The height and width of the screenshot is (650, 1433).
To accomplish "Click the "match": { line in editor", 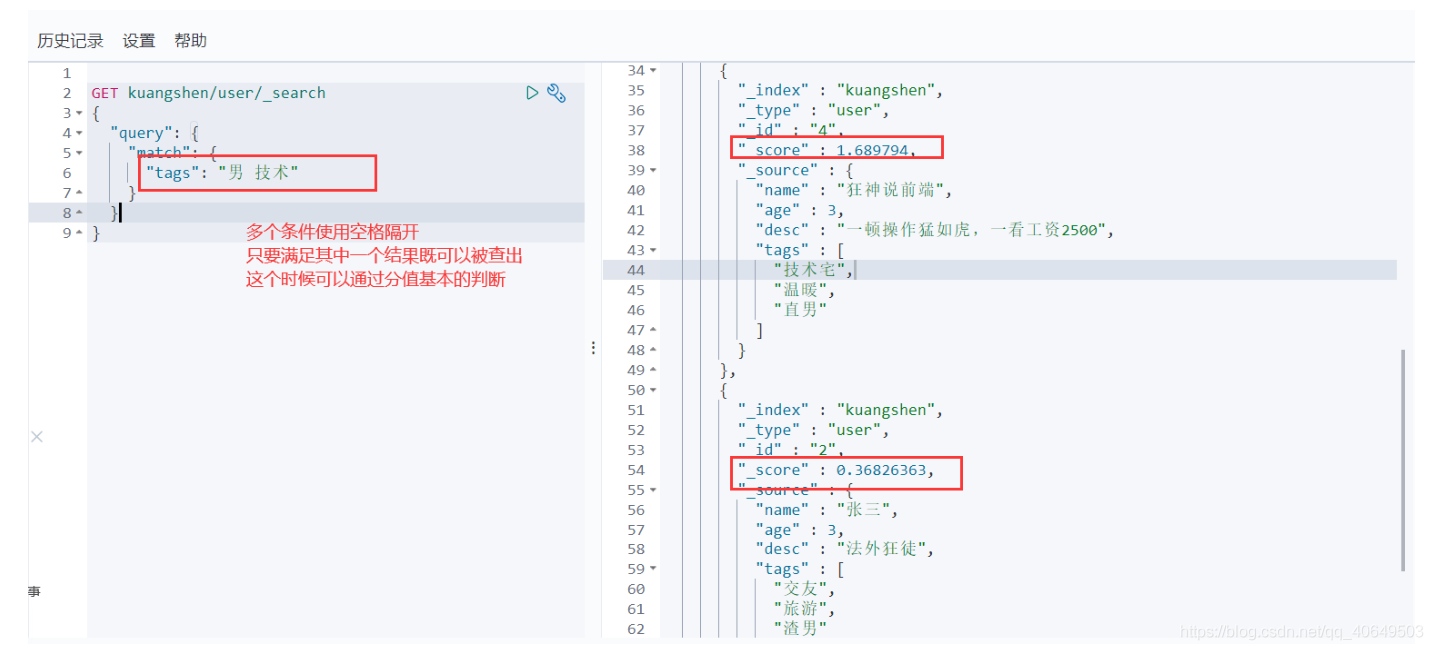I will 172,153.
